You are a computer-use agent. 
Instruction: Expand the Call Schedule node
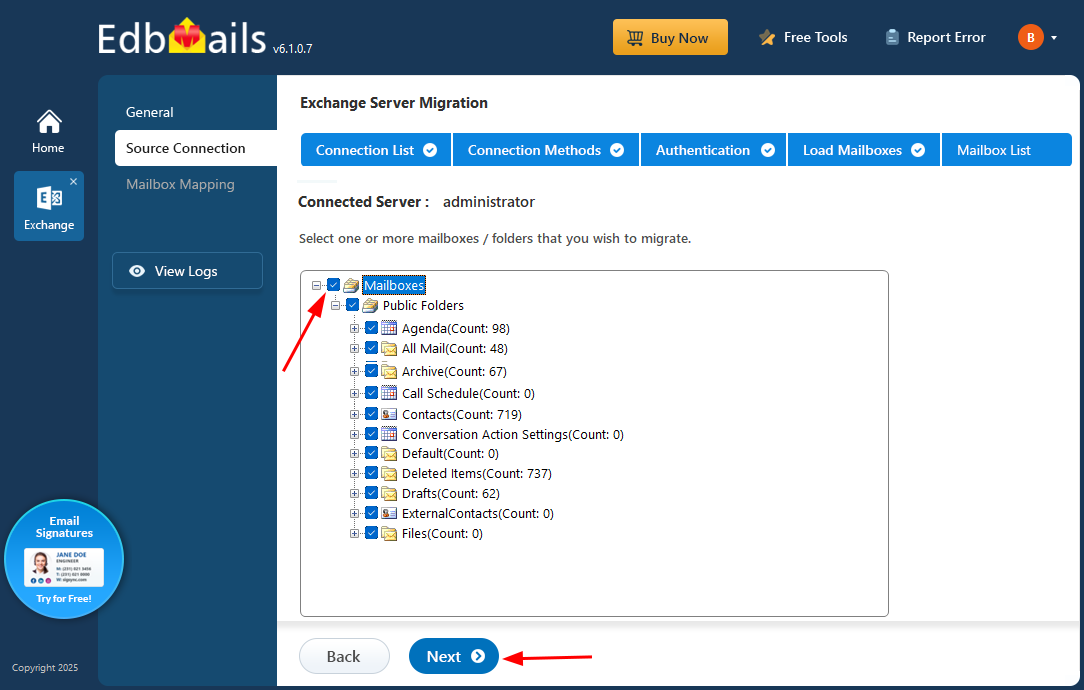point(354,393)
